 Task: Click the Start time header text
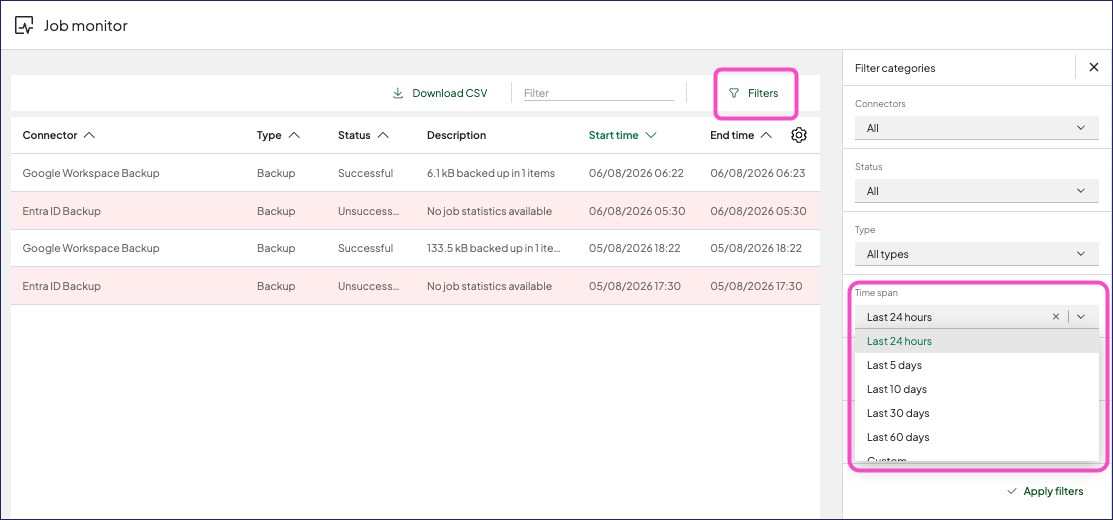tap(613, 135)
